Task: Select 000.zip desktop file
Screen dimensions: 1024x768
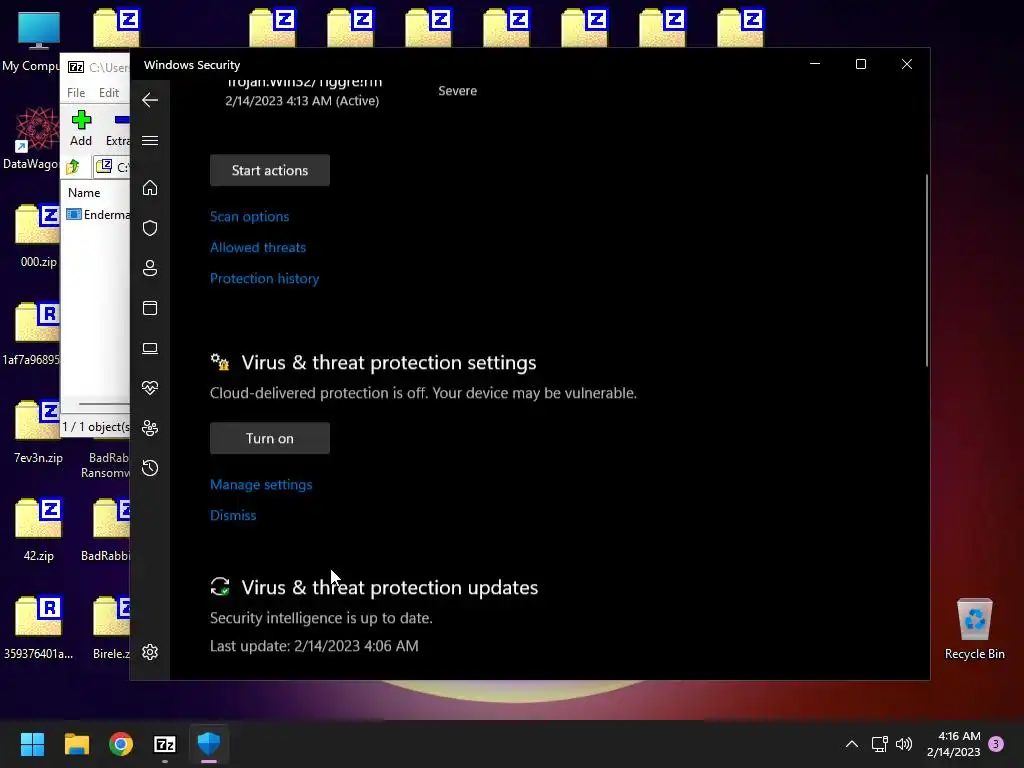Action: coord(39,236)
